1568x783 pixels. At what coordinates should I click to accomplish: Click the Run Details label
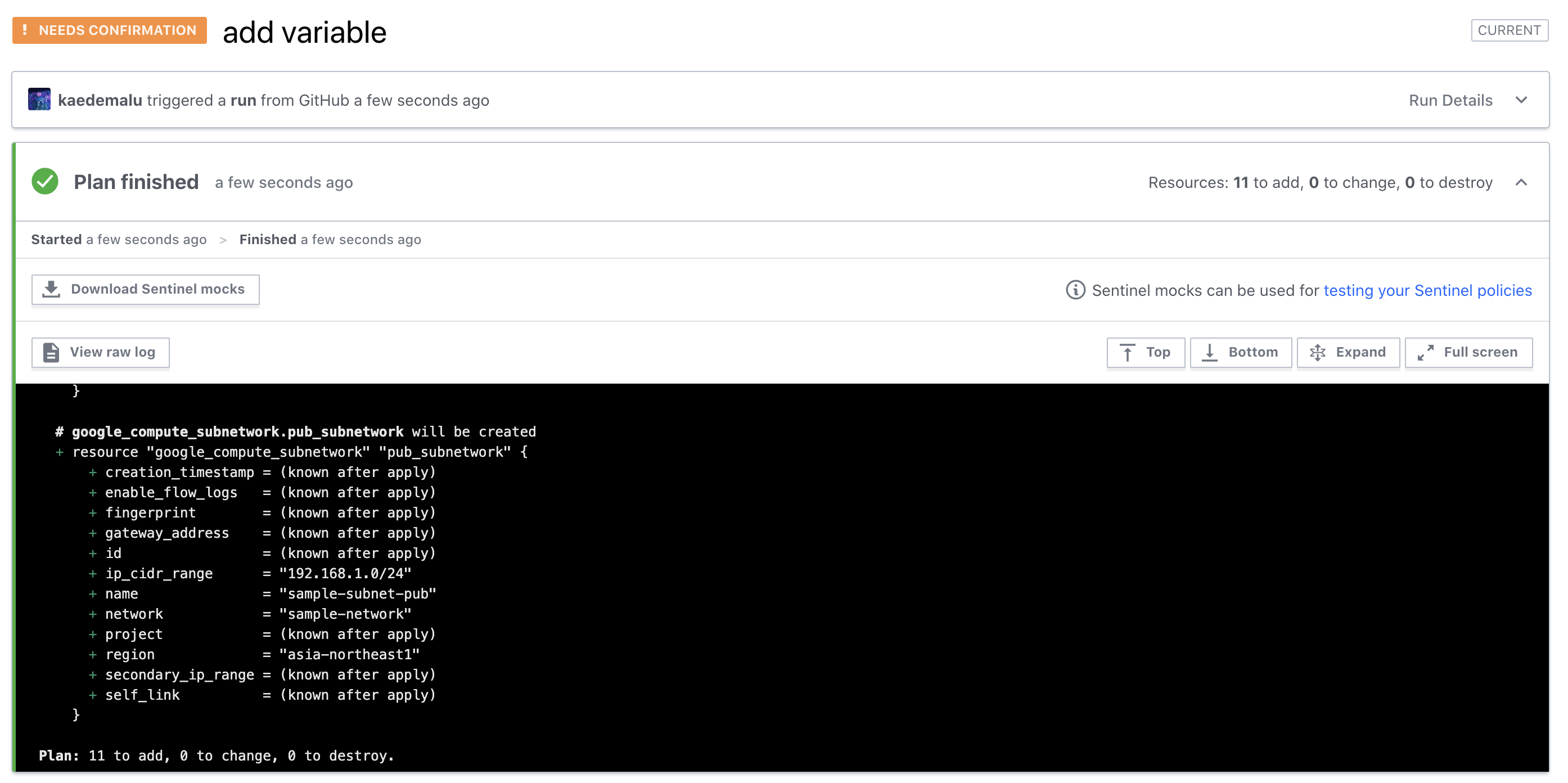(1450, 100)
